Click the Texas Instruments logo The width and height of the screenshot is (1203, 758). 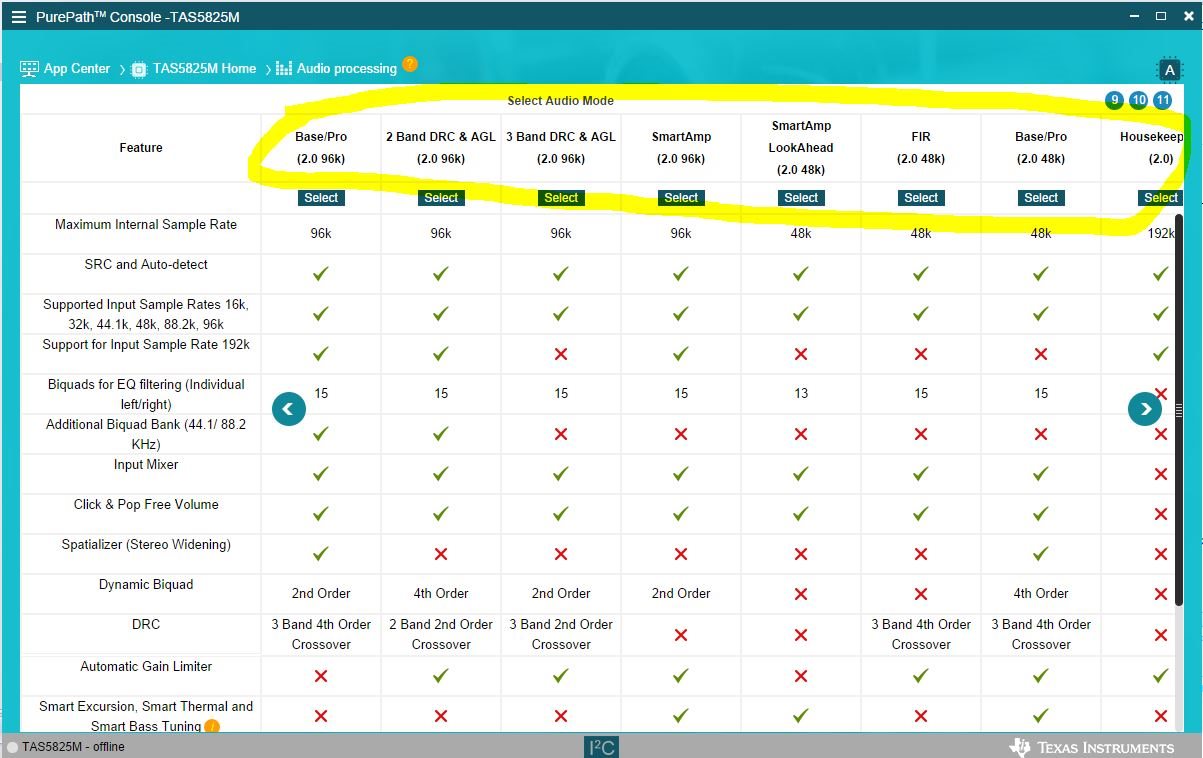1091,747
